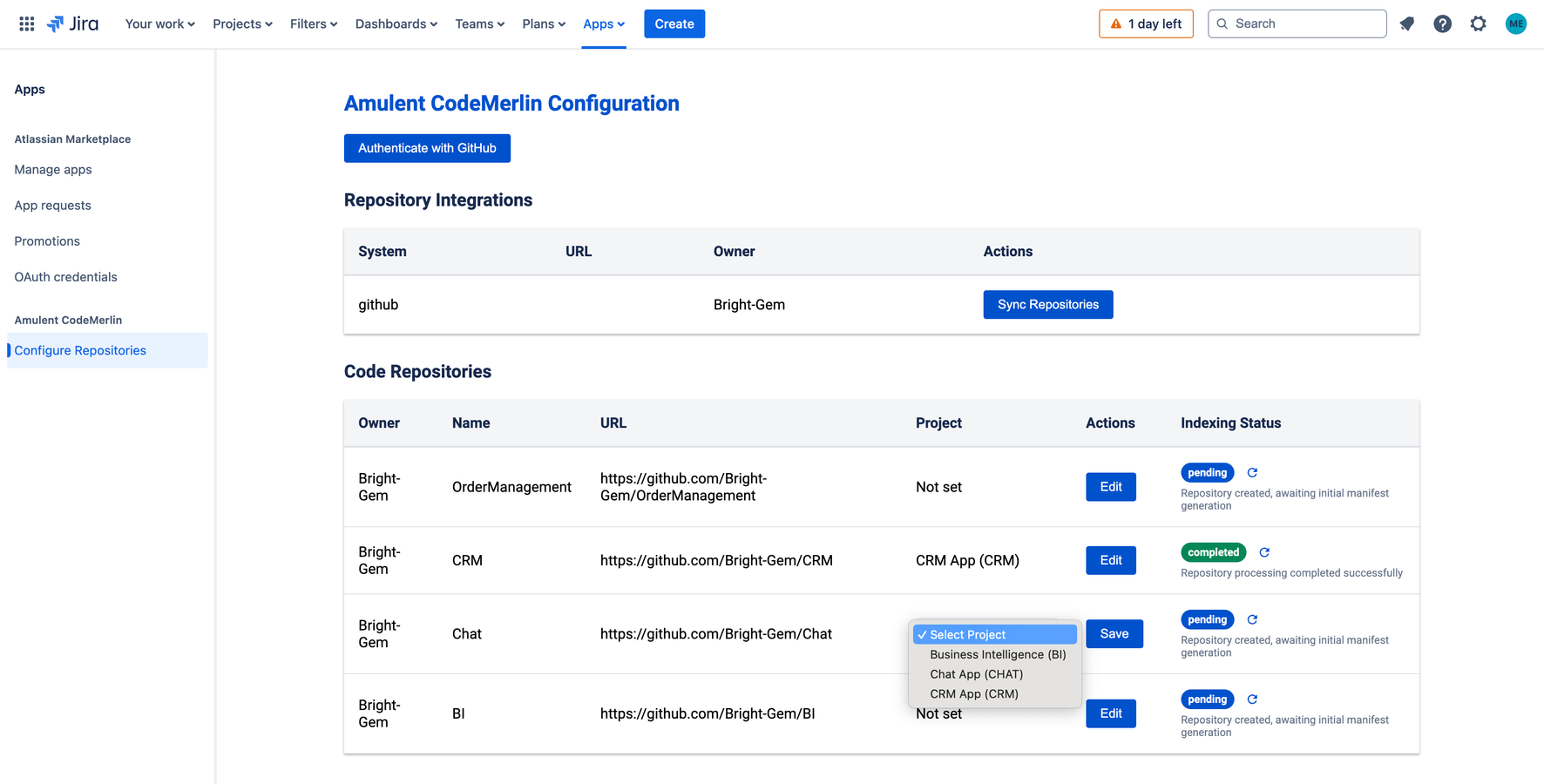The image size is (1544, 784).
Task: Open Promotions in sidebar
Action: (x=47, y=241)
